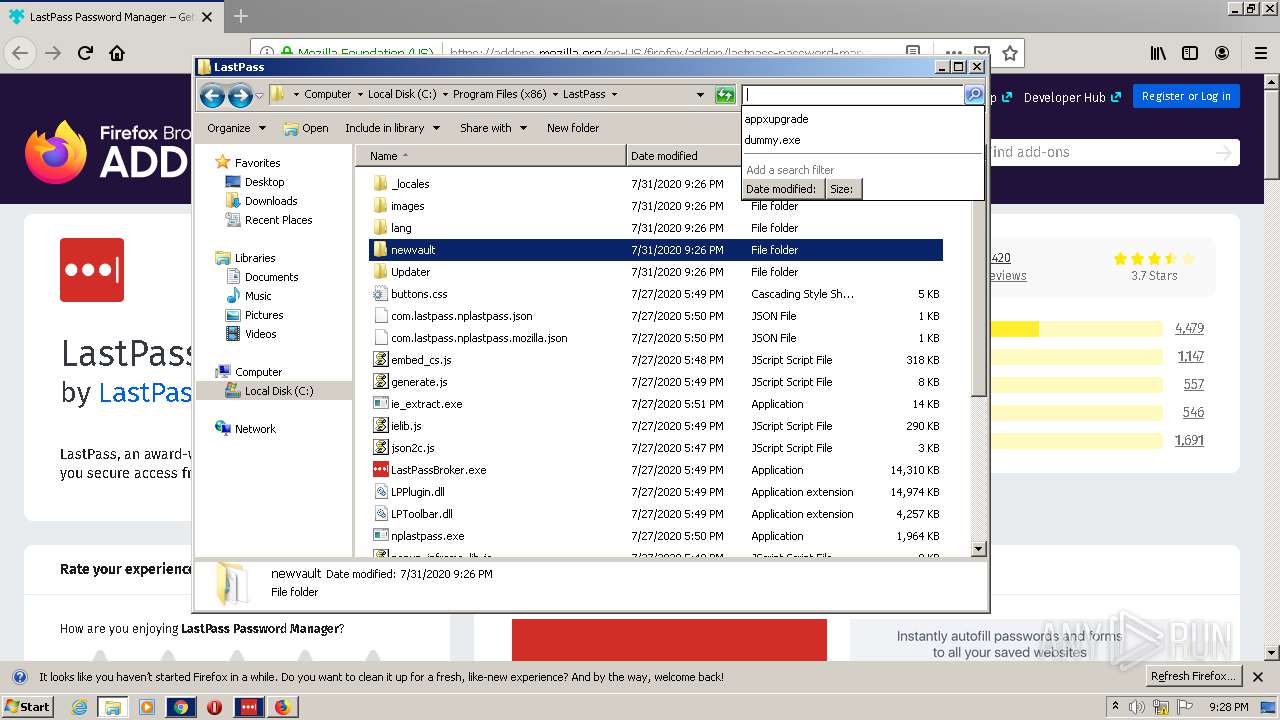Open the Share with dropdown

point(492,128)
